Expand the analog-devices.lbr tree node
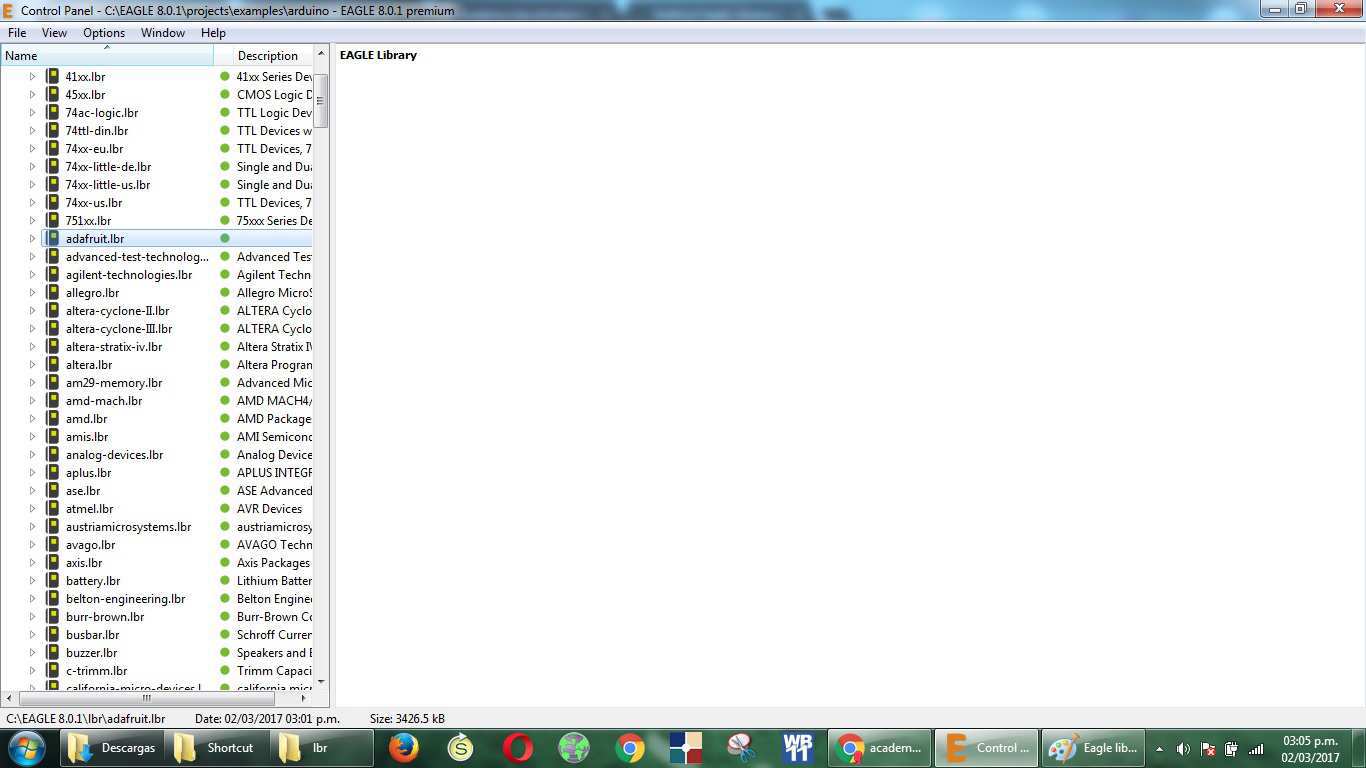1366x768 pixels. 32,454
